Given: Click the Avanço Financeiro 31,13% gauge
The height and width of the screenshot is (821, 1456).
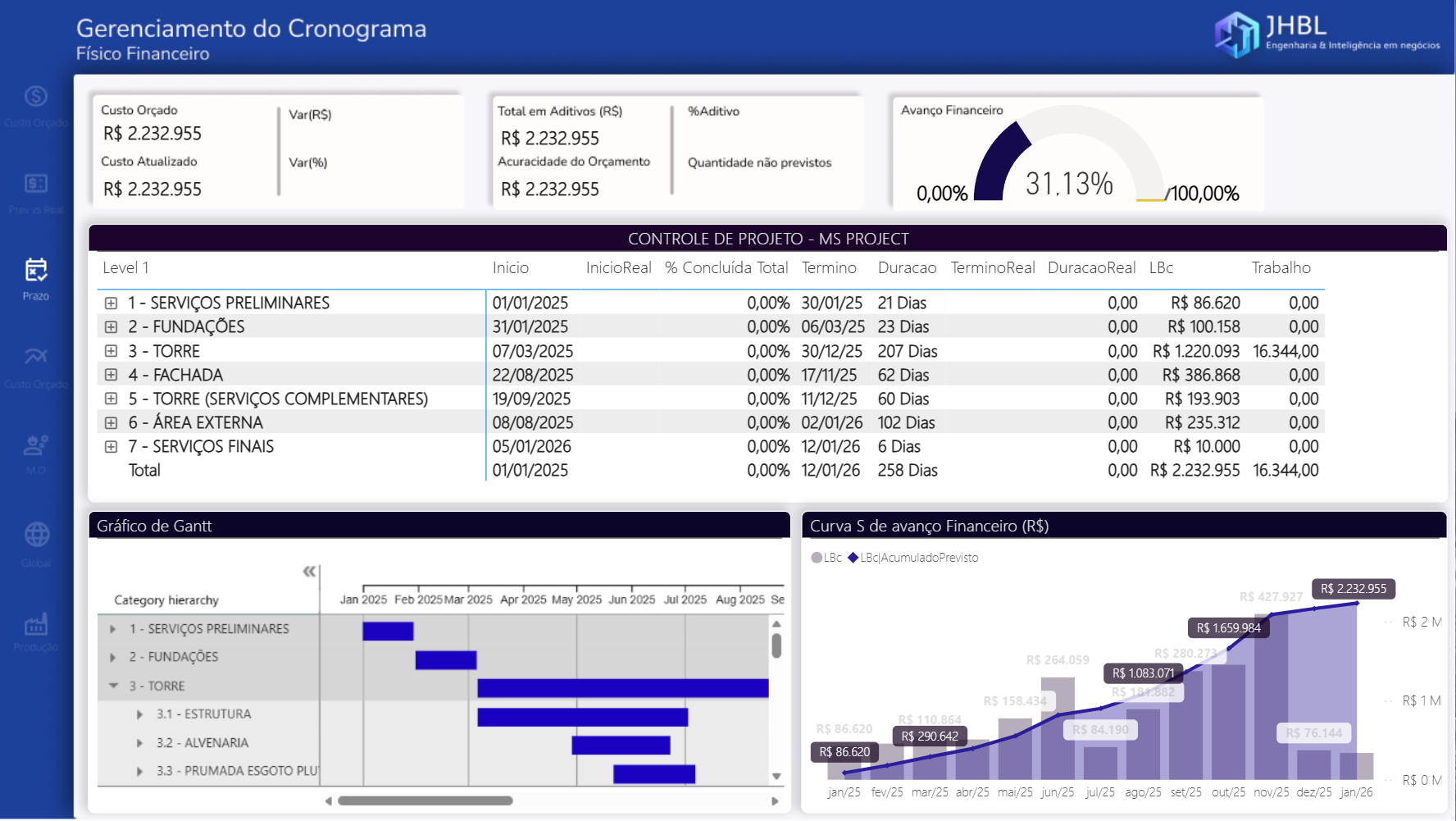Looking at the screenshot, I should click(x=1069, y=153).
